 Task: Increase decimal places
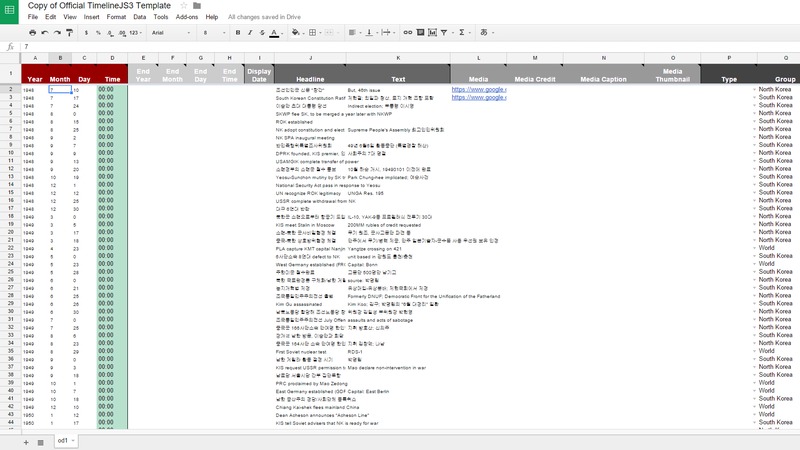coord(122,33)
